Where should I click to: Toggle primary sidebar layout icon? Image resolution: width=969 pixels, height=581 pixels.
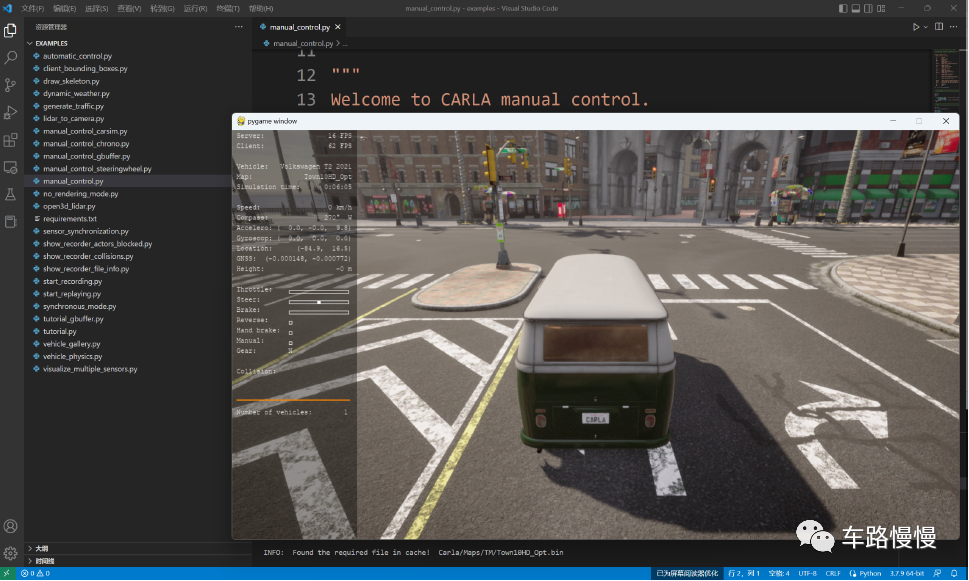(843, 9)
